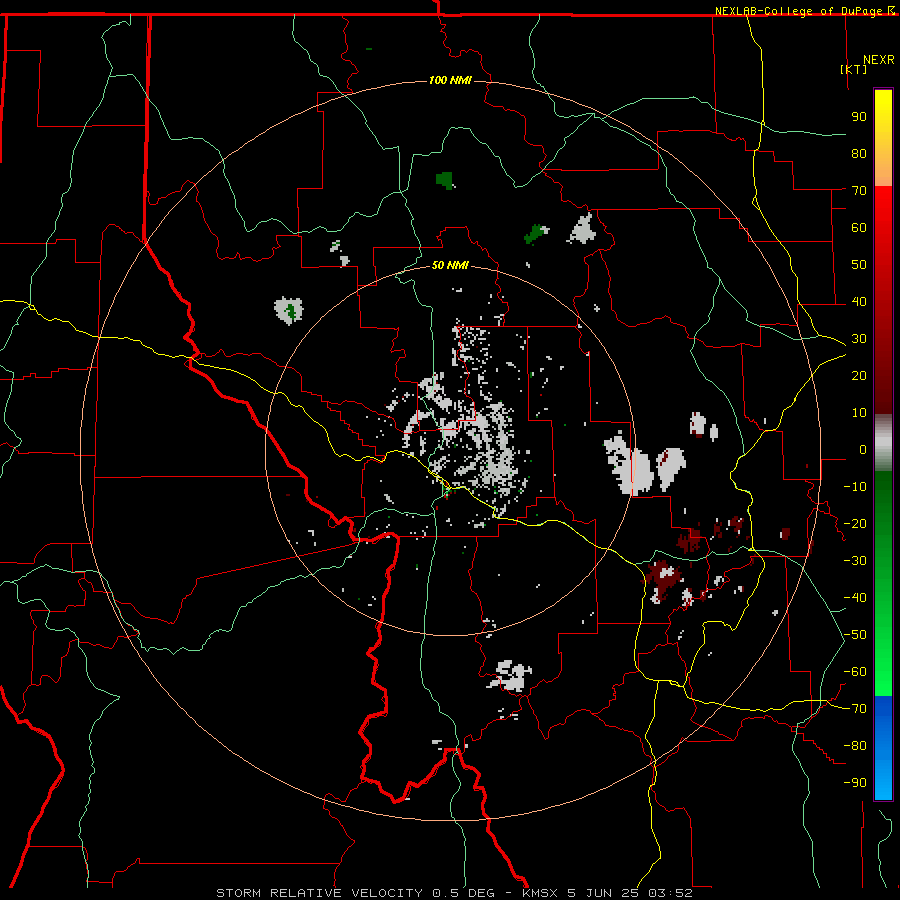Click the NEXR label above the scale
Viewport: 900px width, 900px height.
879,60
